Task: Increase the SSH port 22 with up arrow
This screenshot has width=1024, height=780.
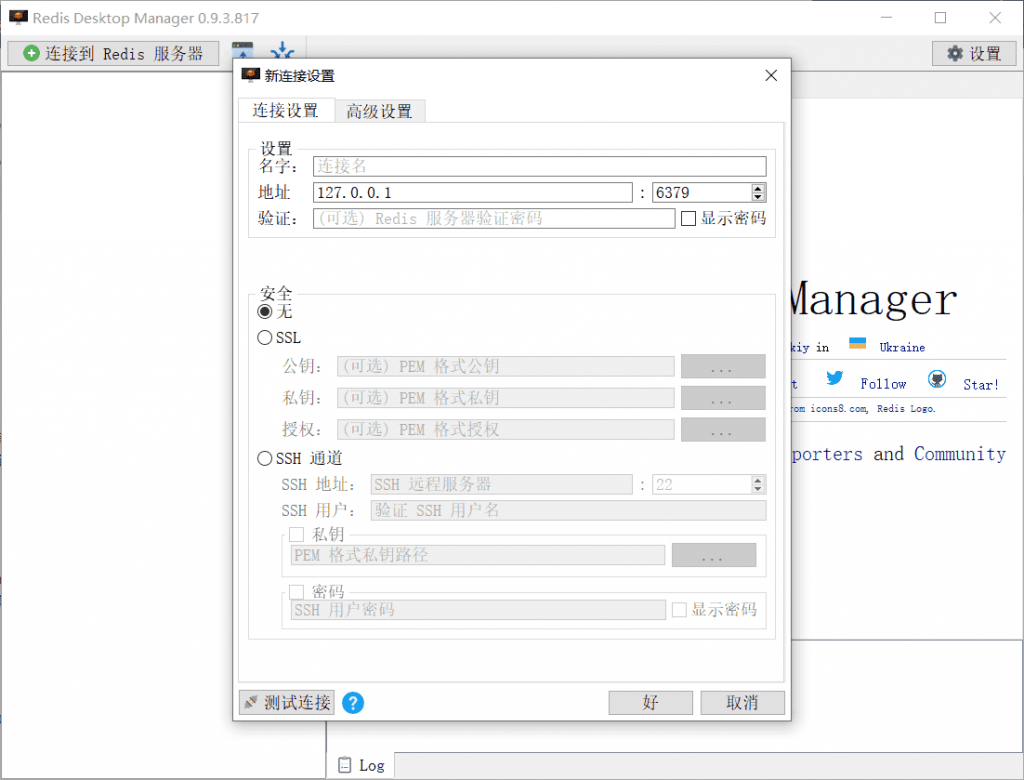Action: point(758,480)
